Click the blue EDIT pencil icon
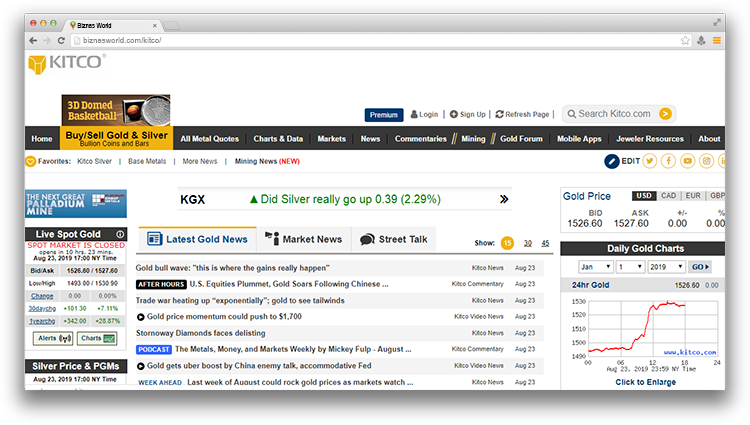Image resolution: width=750 pixels, height=425 pixels. click(x=612, y=161)
